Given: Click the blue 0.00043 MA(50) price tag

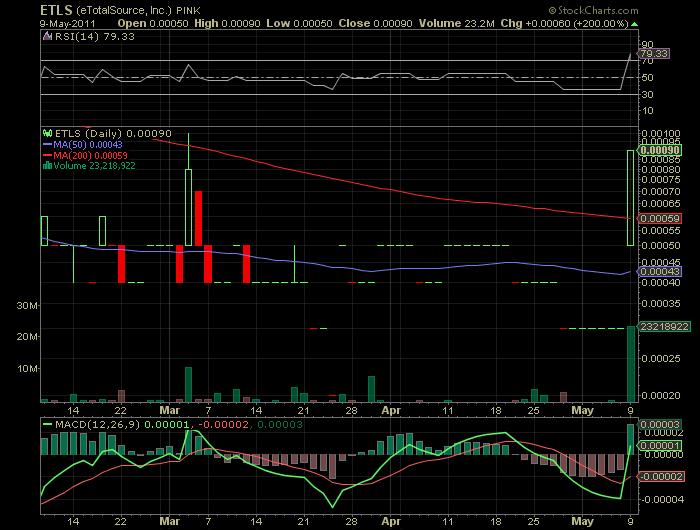Looking at the screenshot, I should [x=660, y=272].
